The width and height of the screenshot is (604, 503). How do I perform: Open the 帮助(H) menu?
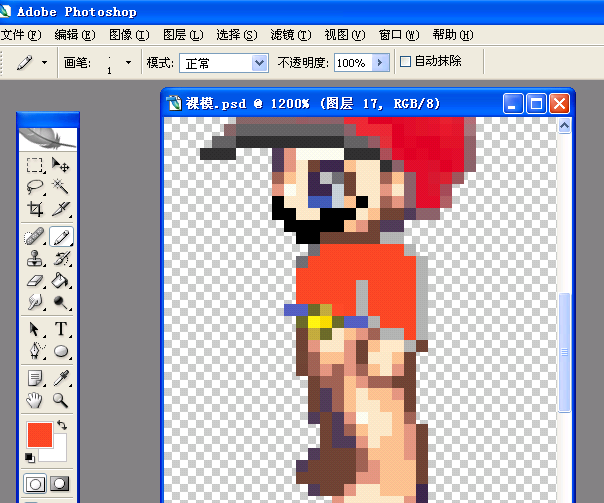453,35
